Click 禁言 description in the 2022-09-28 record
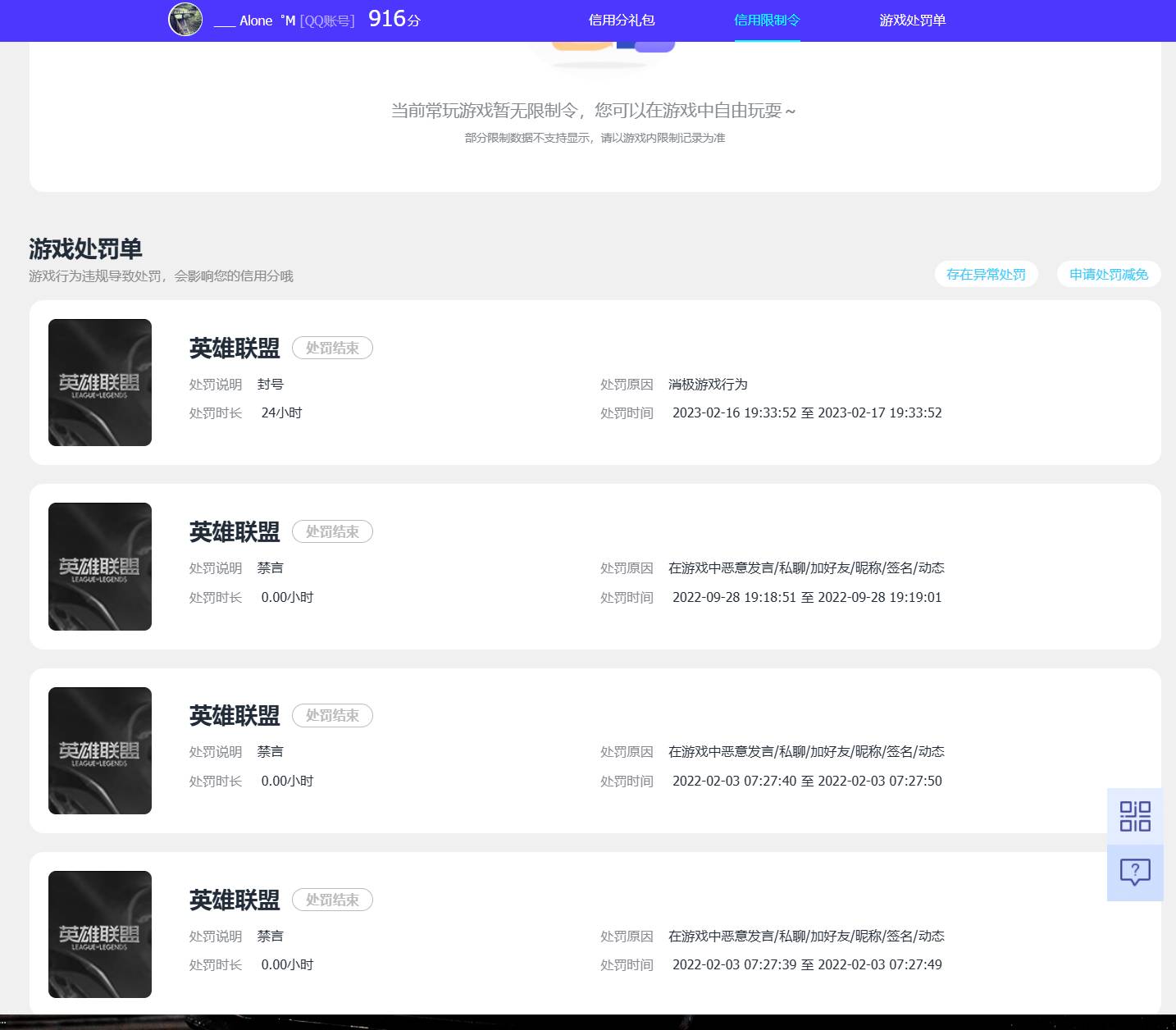The width and height of the screenshot is (1176, 1030). [x=271, y=567]
